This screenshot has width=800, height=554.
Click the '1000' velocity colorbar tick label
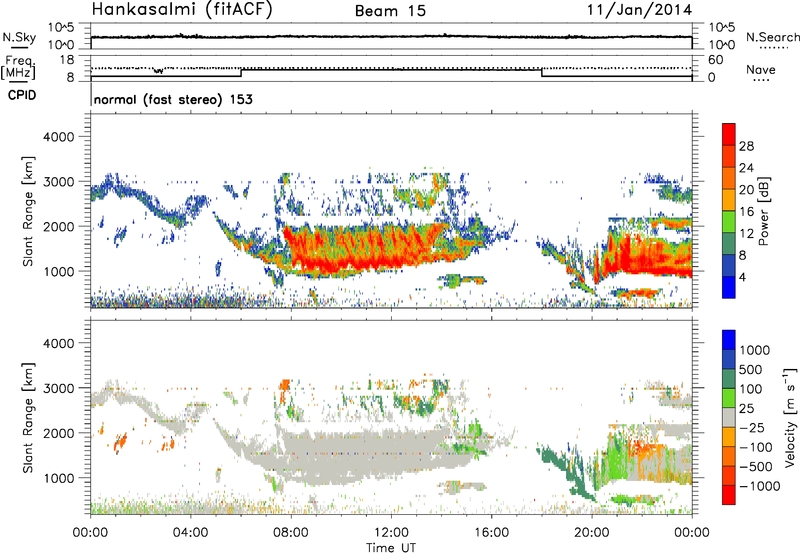click(755, 350)
